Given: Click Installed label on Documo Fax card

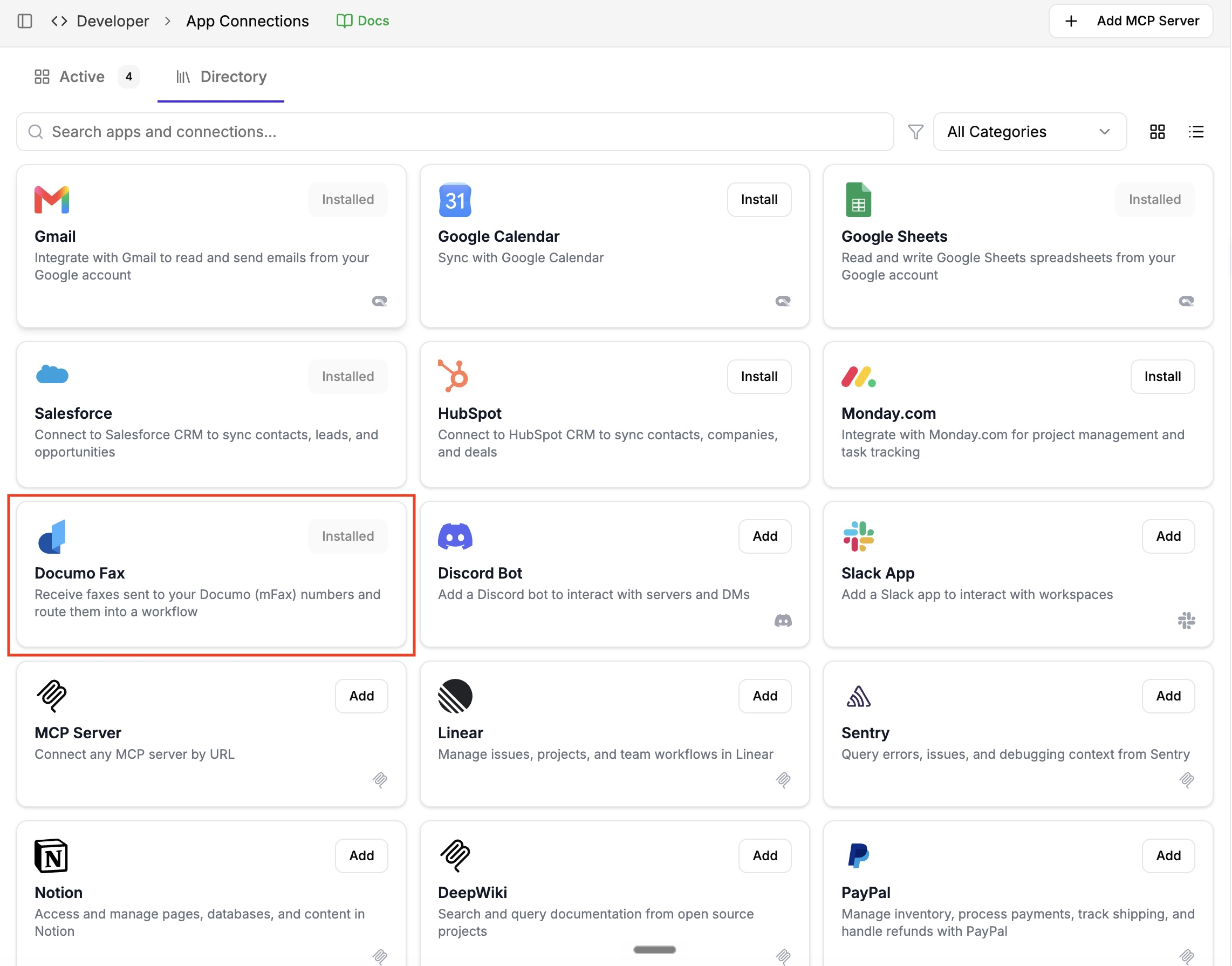Looking at the screenshot, I should 348,536.
